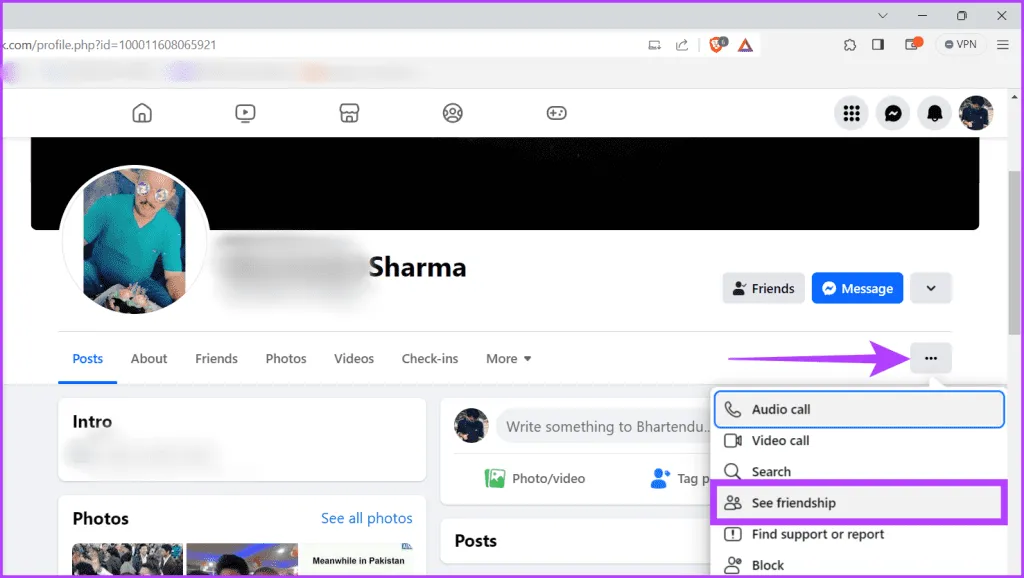Open See all photos link
Screen dimensions: 1024x578
366,518
